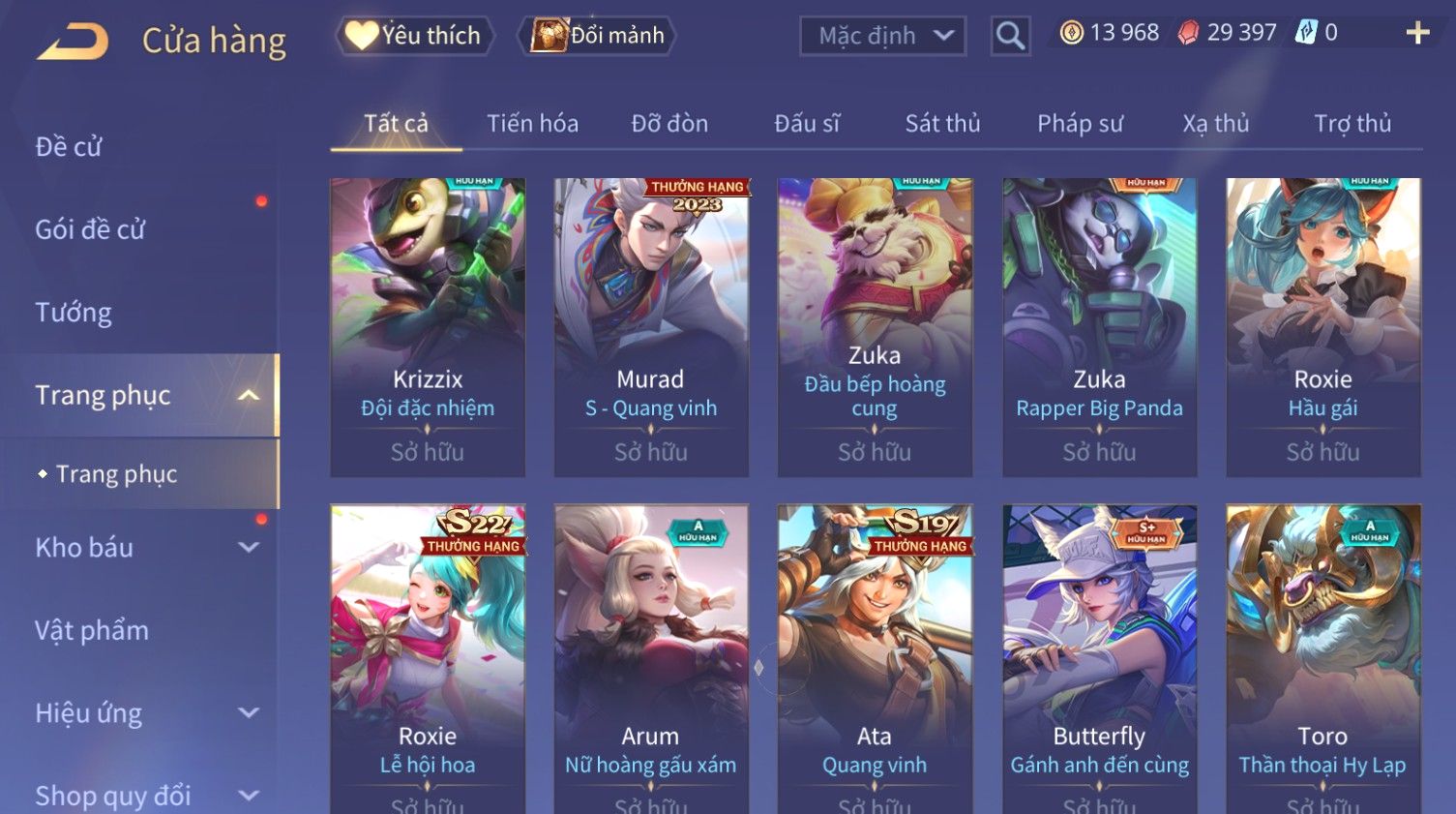Open the search magnifier icon
This screenshot has height=814, width=1456.
(x=1010, y=36)
